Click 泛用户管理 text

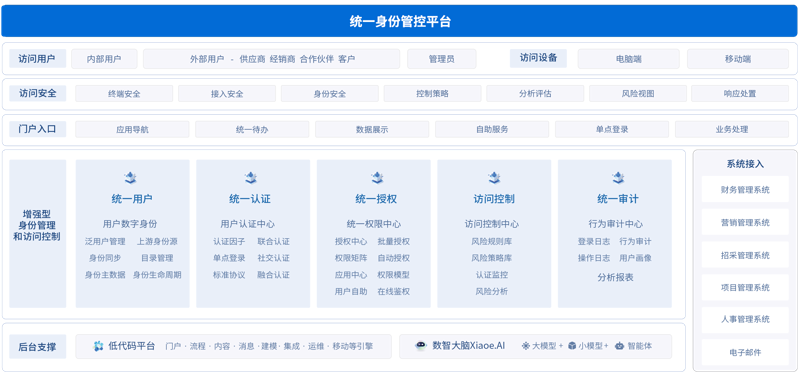coord(105,241)
